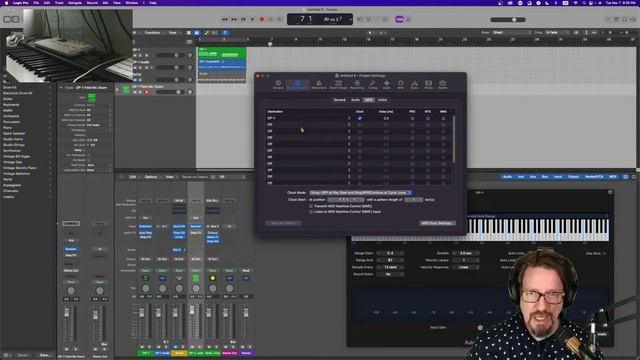Switch to the Audio tab in Synchronization
The height and width of the screenshot is (360, 640).
(356, 100)
